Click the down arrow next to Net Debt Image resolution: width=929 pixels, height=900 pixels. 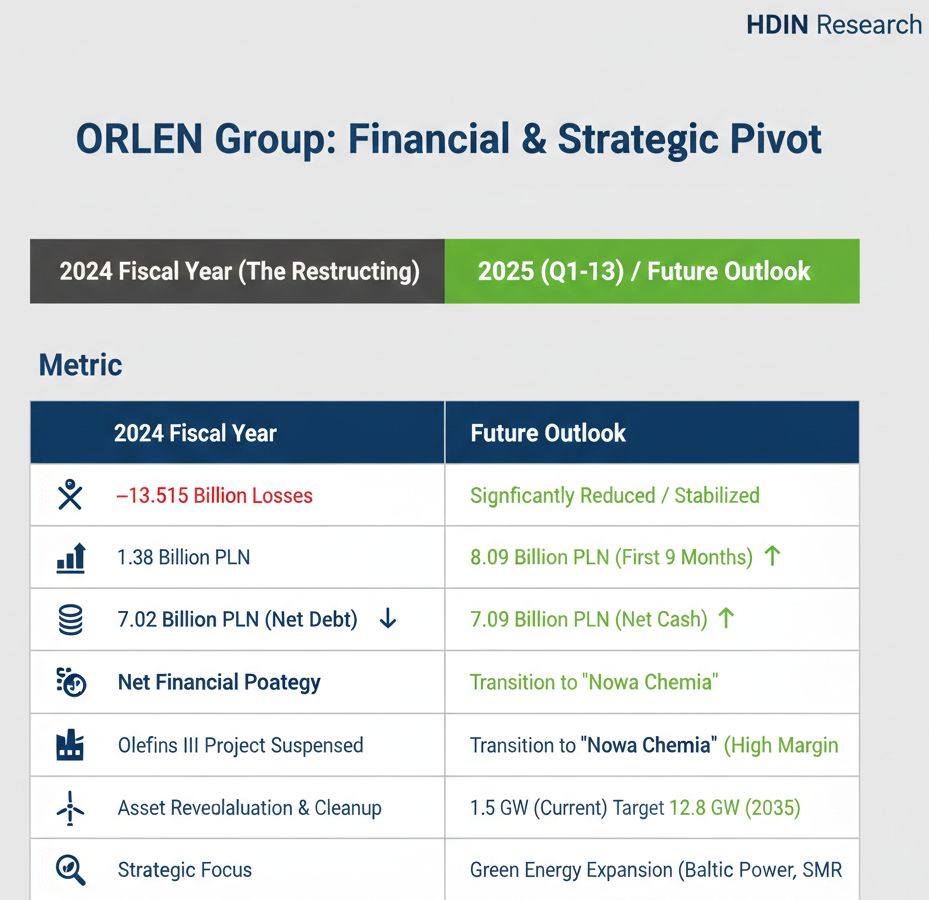(388, 620)
